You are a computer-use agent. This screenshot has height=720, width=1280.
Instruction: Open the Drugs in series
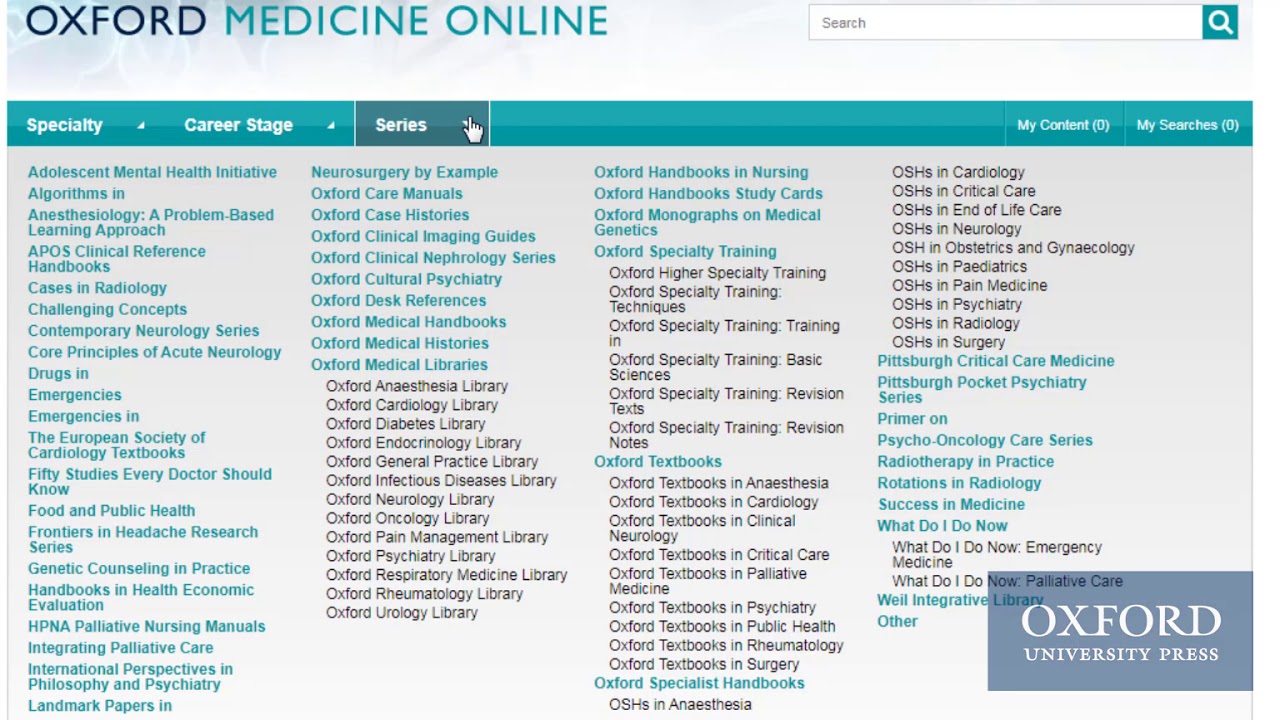click(58, 374)
